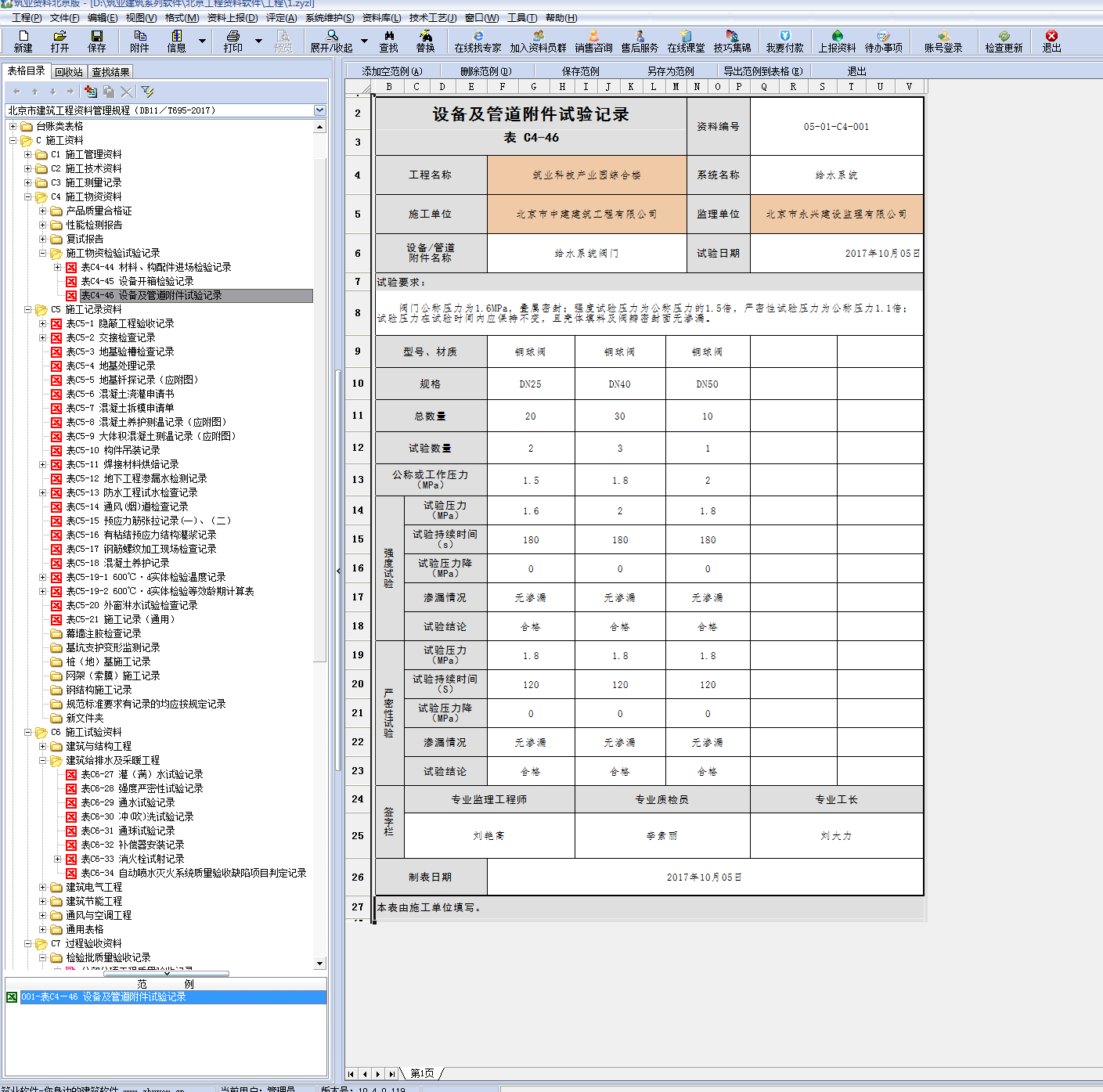1103x1092 pixels.
Task: Expand the 产品质量合格证 folder
Action: point(42,211)
